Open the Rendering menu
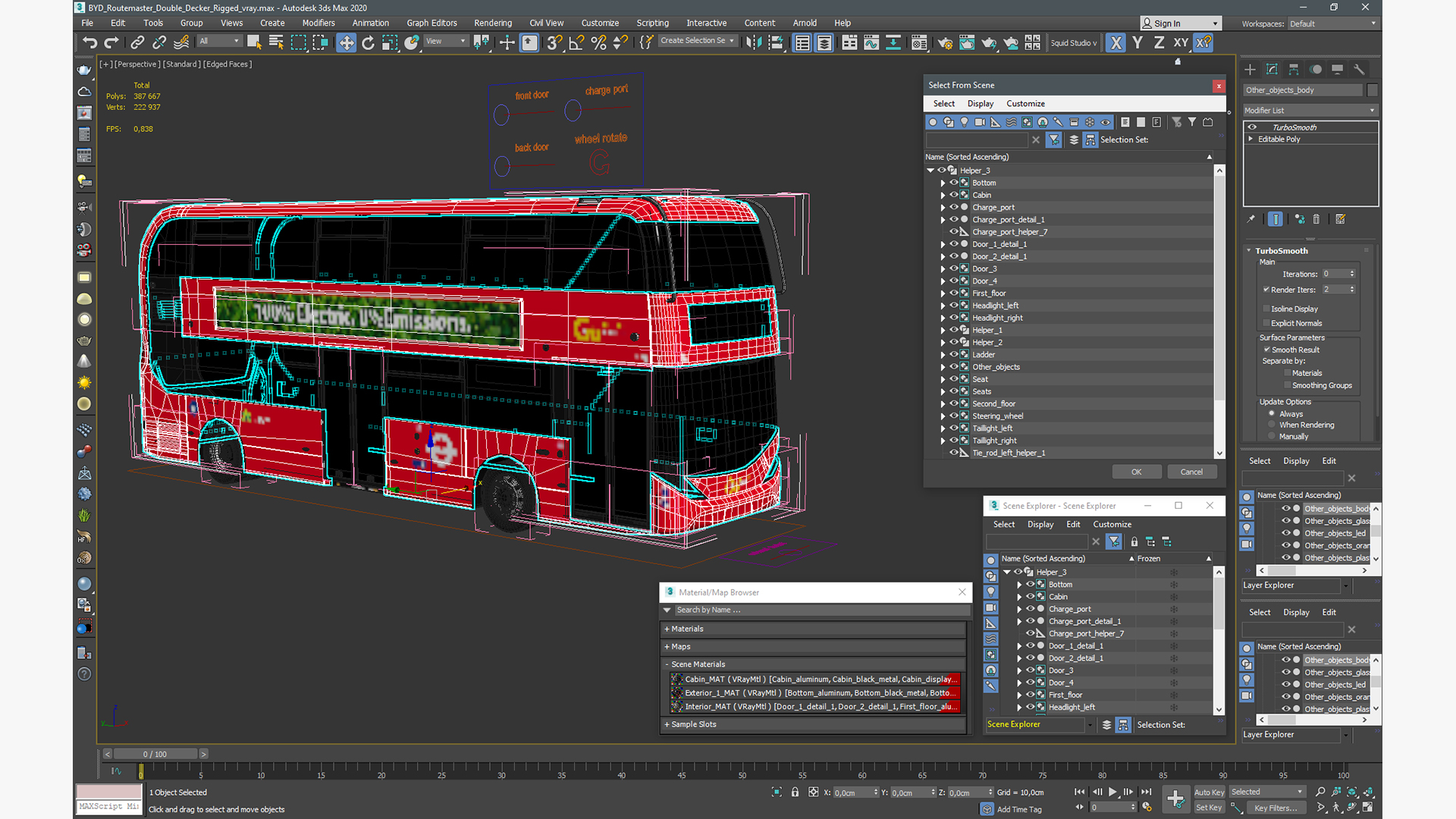The image size is (1456, 819). (x=493, y=23)
